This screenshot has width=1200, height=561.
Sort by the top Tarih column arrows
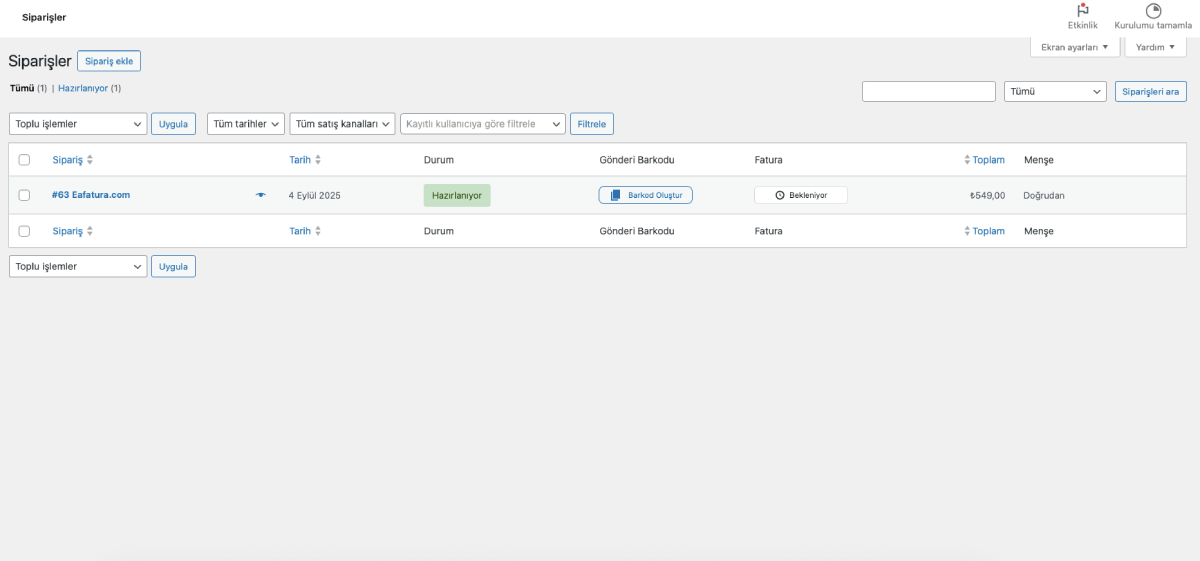tap(318, 160)
